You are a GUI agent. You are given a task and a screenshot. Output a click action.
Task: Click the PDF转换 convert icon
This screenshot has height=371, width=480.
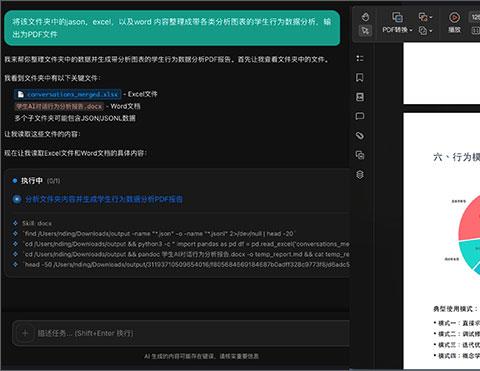[x=397, y=17]
